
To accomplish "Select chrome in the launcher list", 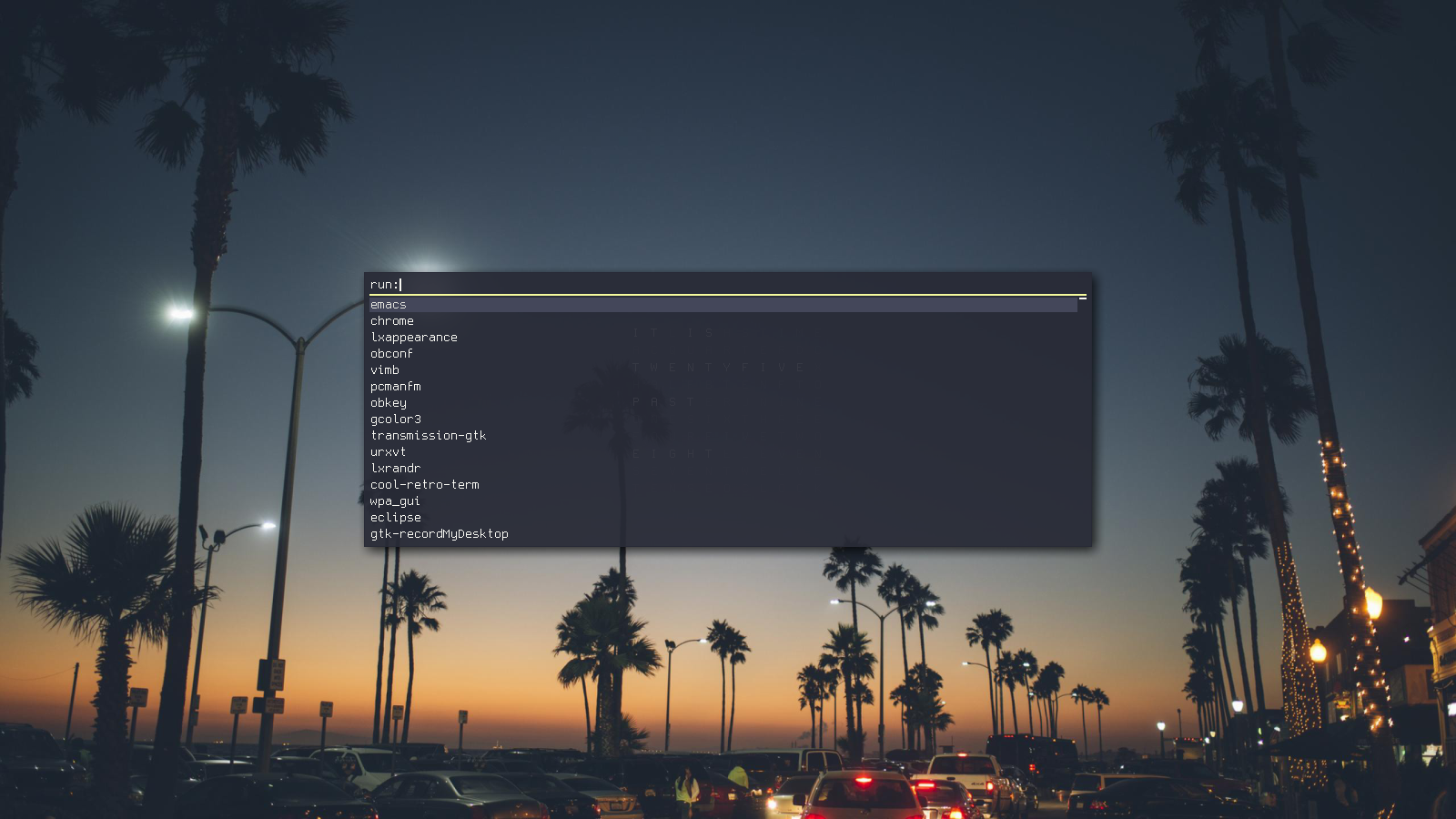I will click(x=723, y=321).
